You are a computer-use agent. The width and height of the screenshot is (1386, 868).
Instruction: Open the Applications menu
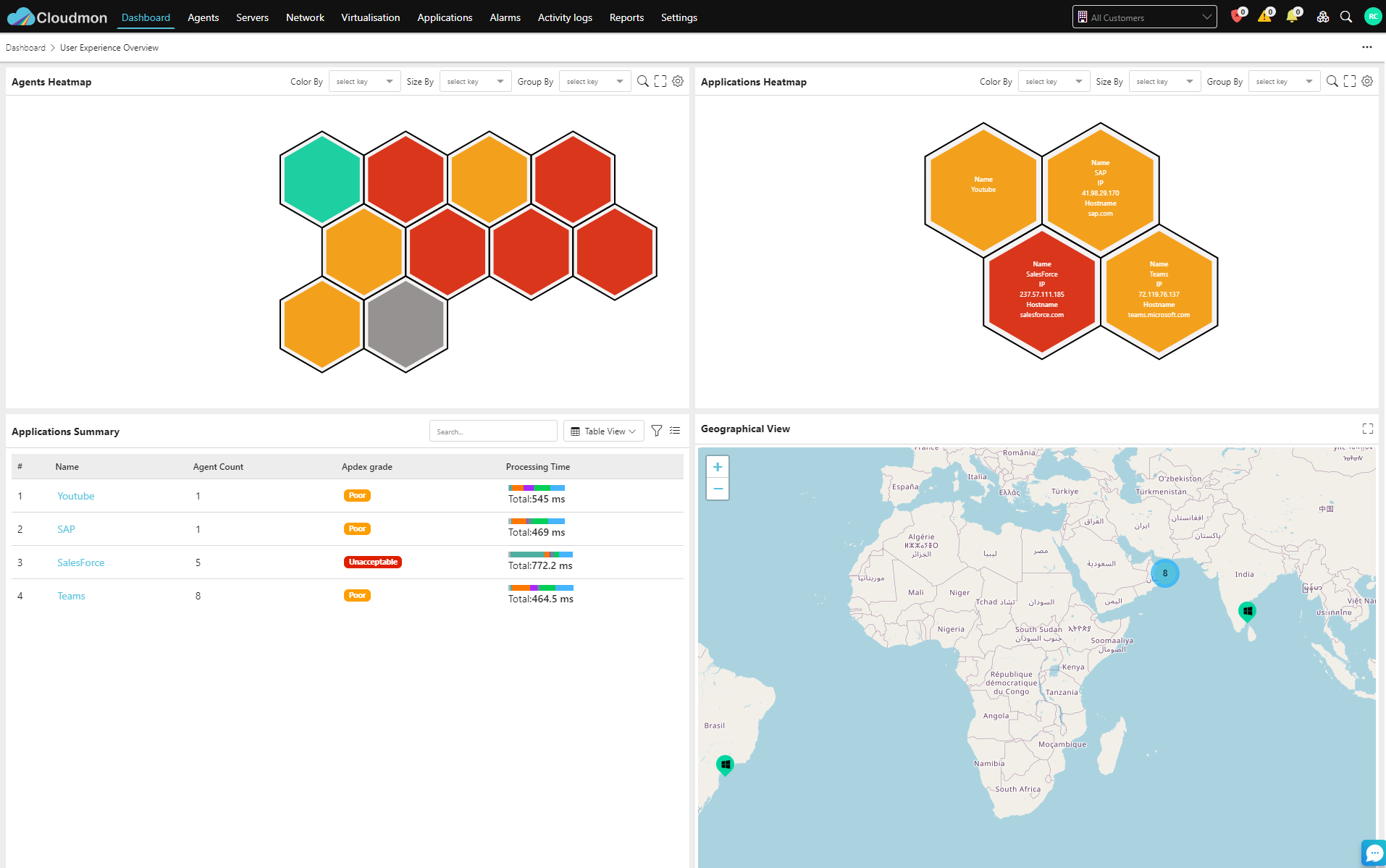click(445, 17)
